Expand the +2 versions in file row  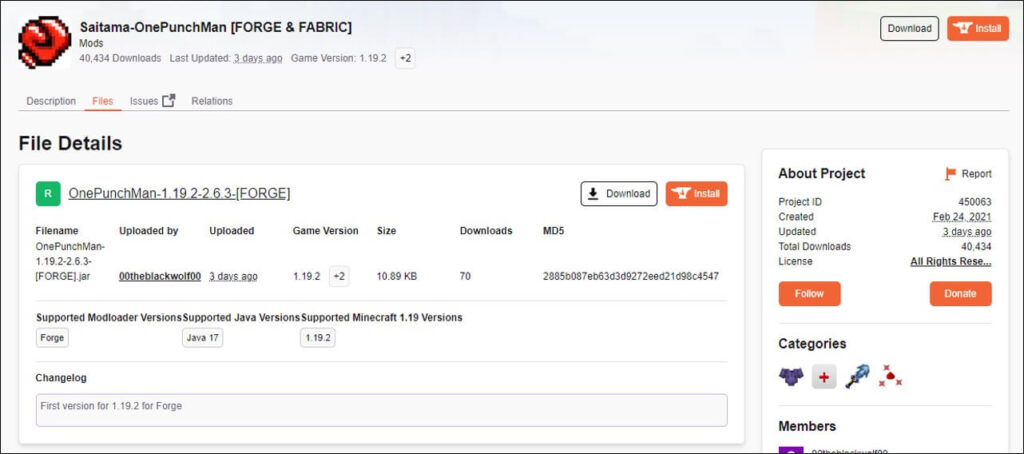coord(338,276)
